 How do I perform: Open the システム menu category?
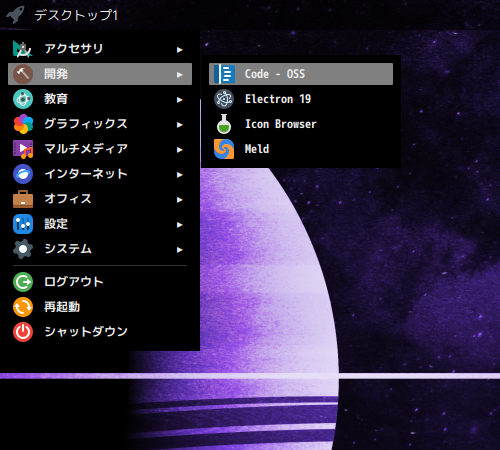coord(100,249)
